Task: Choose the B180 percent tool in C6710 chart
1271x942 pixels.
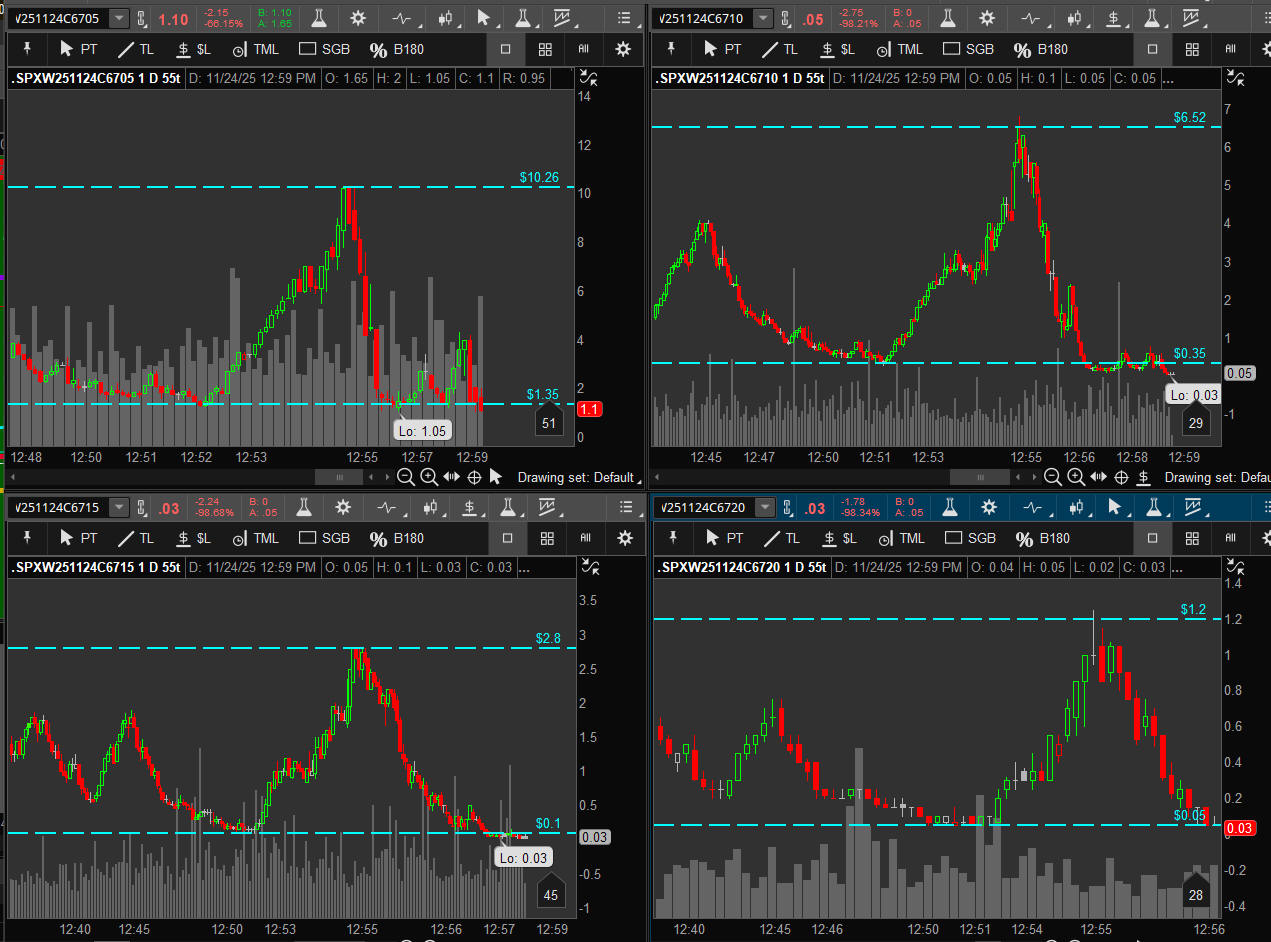Action: pyautogui.click(x=1041, y=49)
